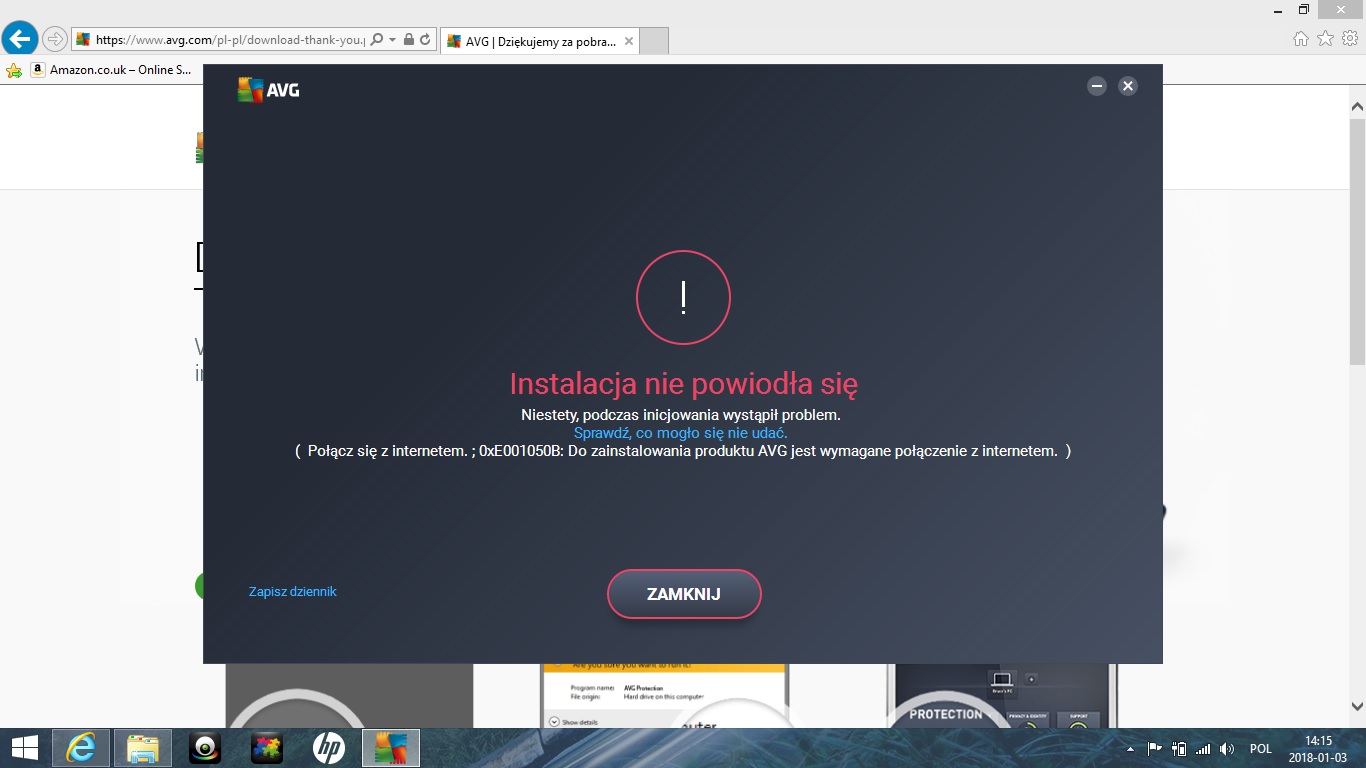Image resolution: width=1366 pixels, height=768 pixels.
Task: Click the AVG logo in installer header
Action: (x=268, y=90)
